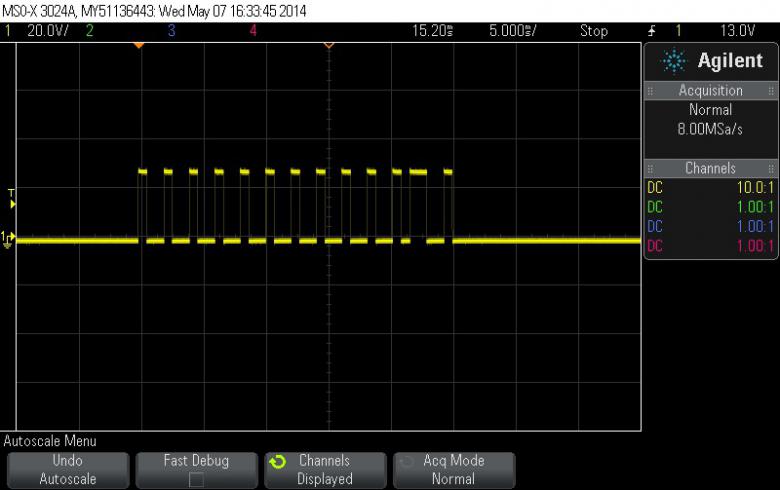Open the Channels Displayed softkey
Image resolution: width=780 pixels, height=490 pixels.
point(325,470)
